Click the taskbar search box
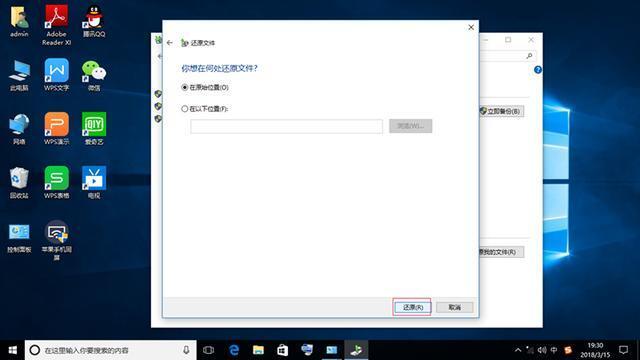 click(111, 350)
